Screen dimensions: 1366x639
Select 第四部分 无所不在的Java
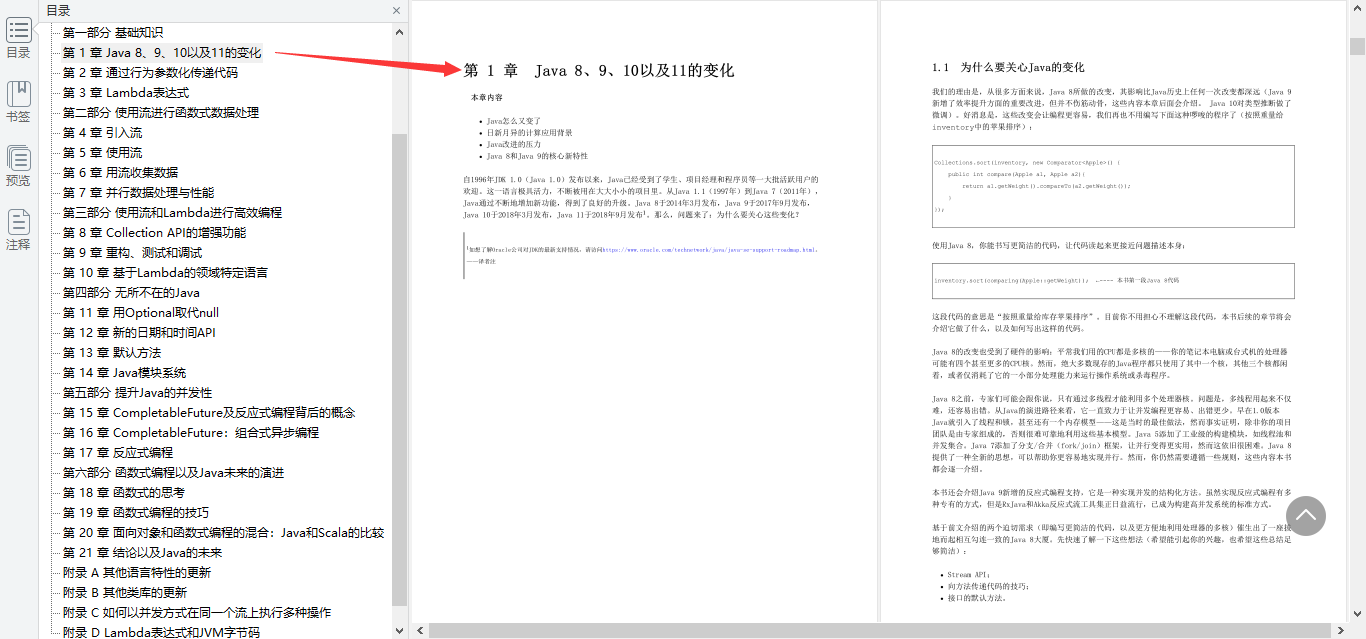pos(131,292)
